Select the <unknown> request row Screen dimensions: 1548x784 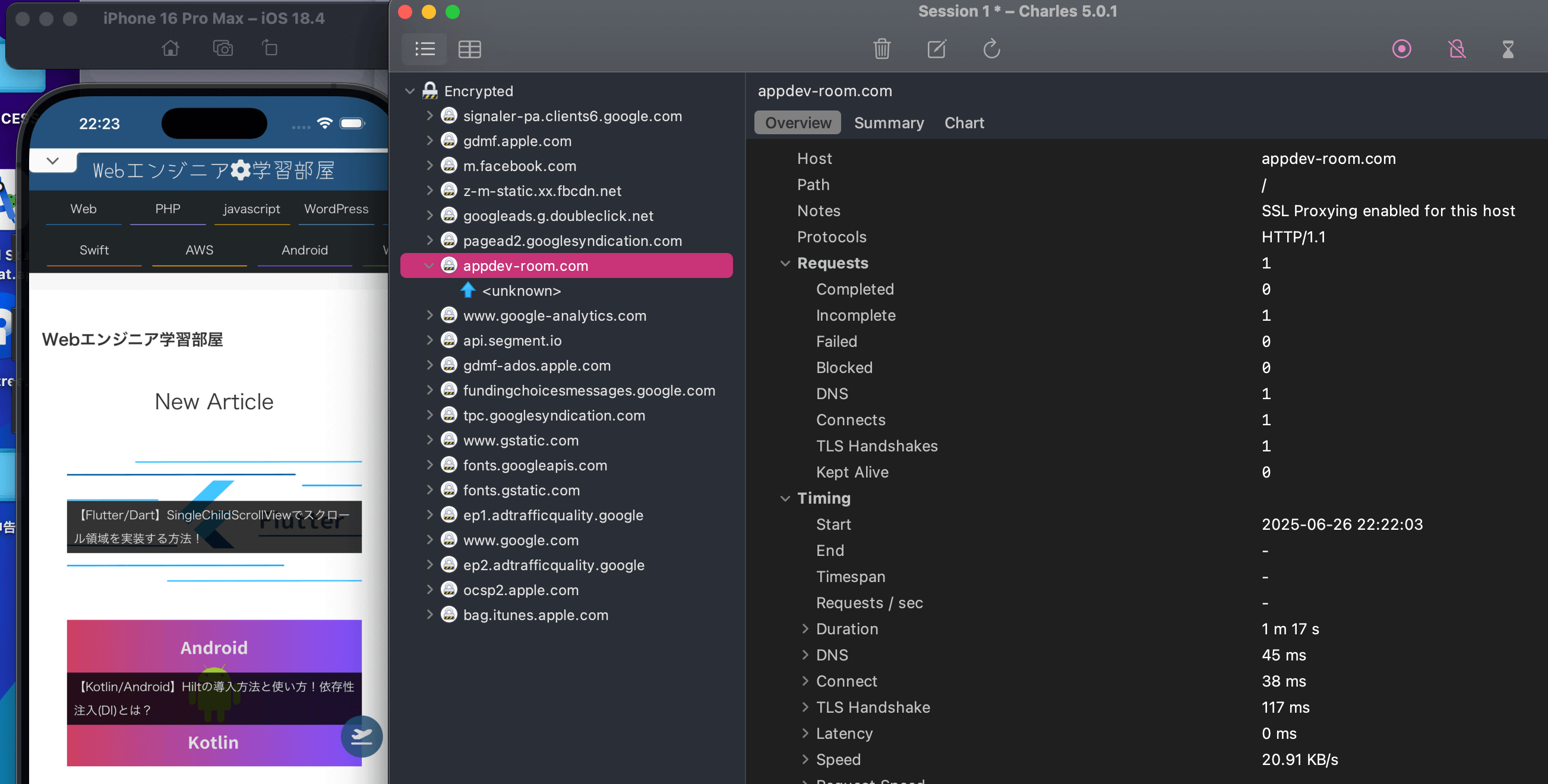(x=521, y=291)
